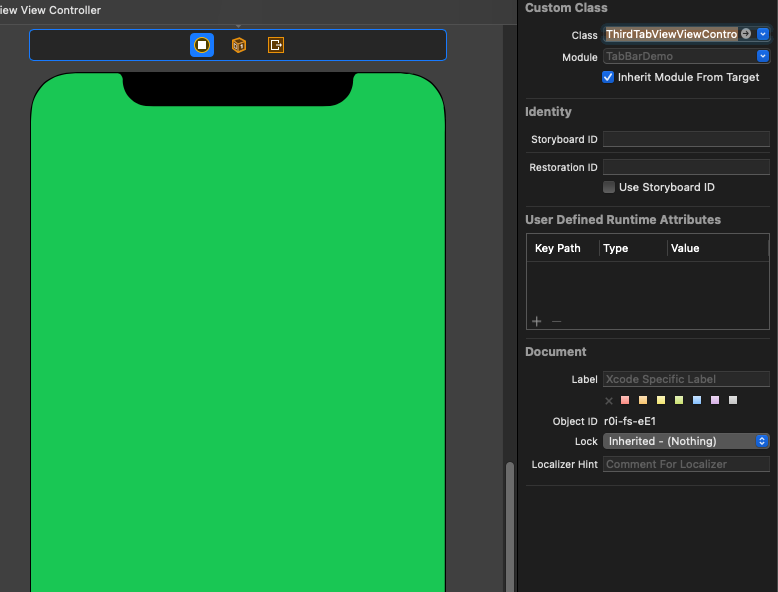Click the canvas vertical scrollbar thumb
Viewport: 778px width, 592px height.
(x=510, y=527)
